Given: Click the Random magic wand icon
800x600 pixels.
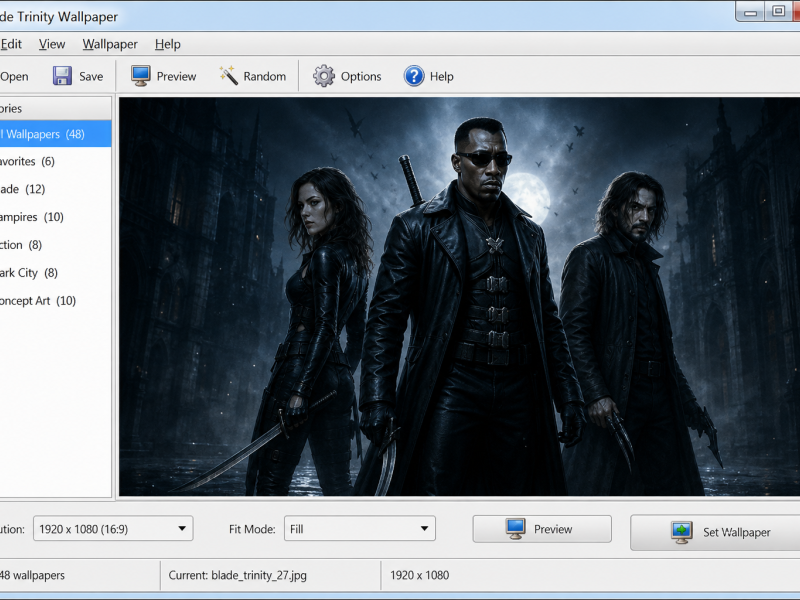Looking at the screenshot, I should point(228,76).
